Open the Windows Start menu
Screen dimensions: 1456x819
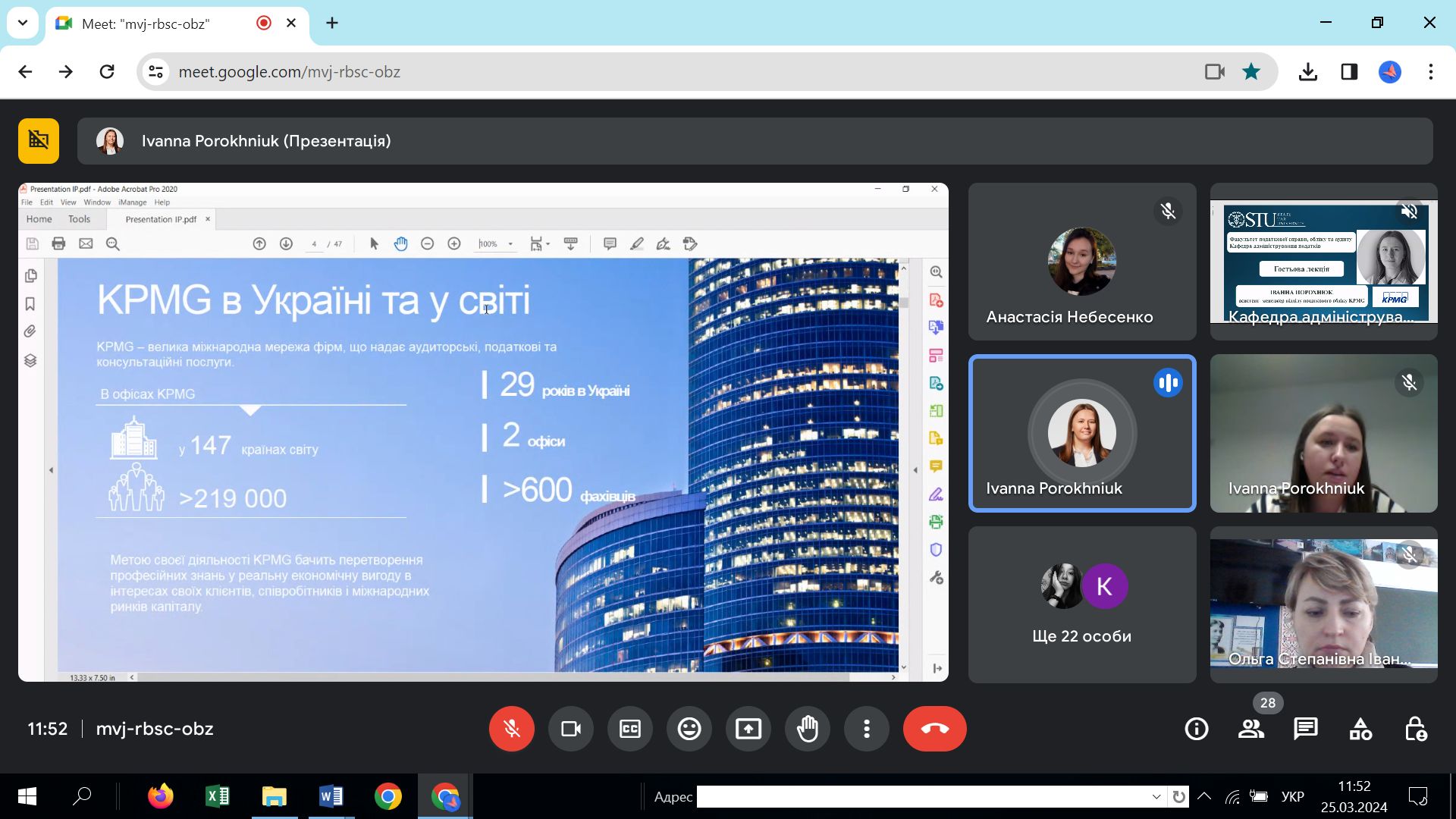coord(27,796)
